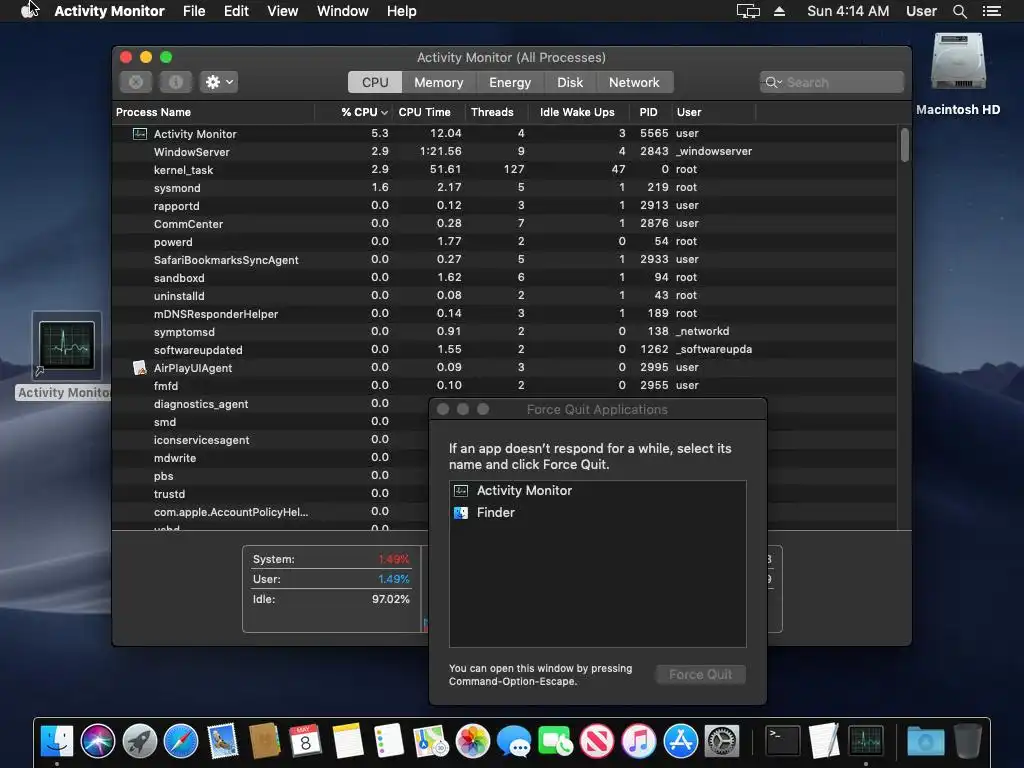Select Activity Monitor in Force Quit list
Viewport: 1024px width, 768px height.
(597, 490)
